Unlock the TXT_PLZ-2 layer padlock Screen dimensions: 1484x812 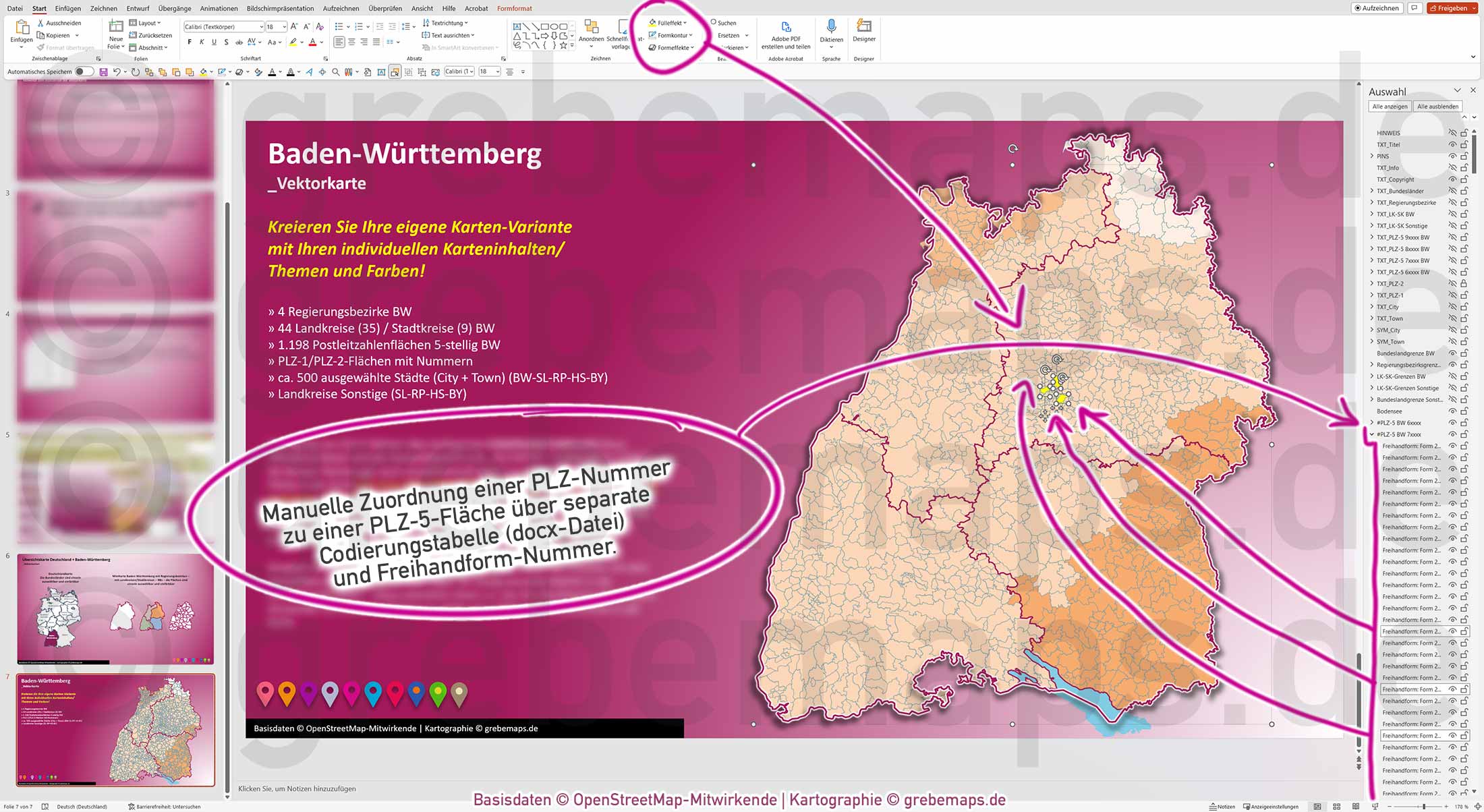1465,283
